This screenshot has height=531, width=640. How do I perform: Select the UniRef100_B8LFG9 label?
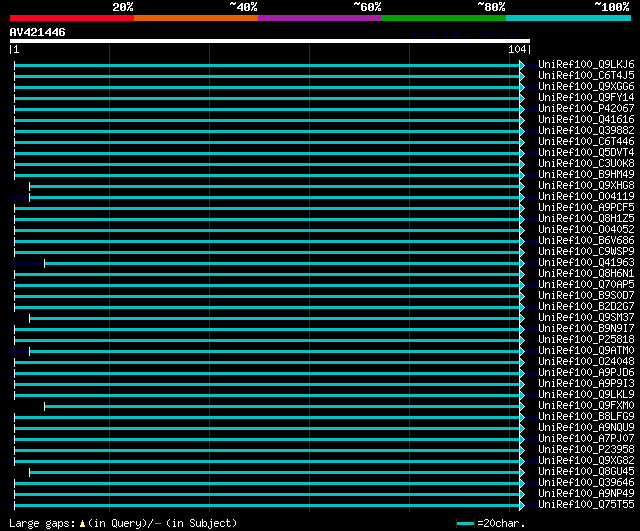click(586, 417)
